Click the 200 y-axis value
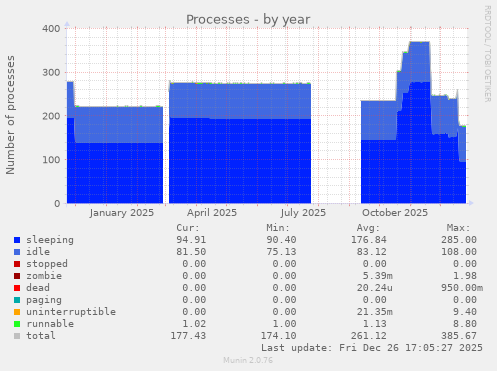This screenshot has width=497, height=371. tap(51, 116)
